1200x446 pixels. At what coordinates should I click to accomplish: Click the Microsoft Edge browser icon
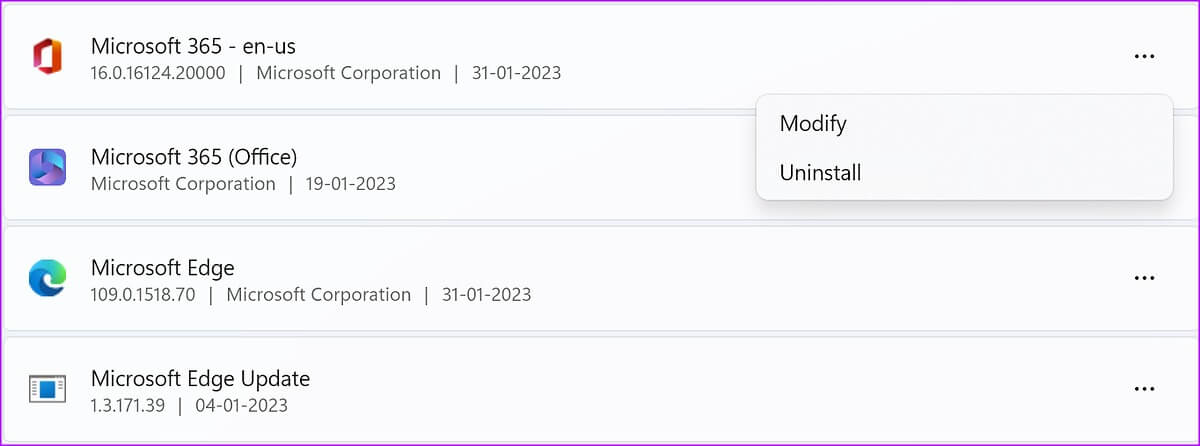(47, 277)
